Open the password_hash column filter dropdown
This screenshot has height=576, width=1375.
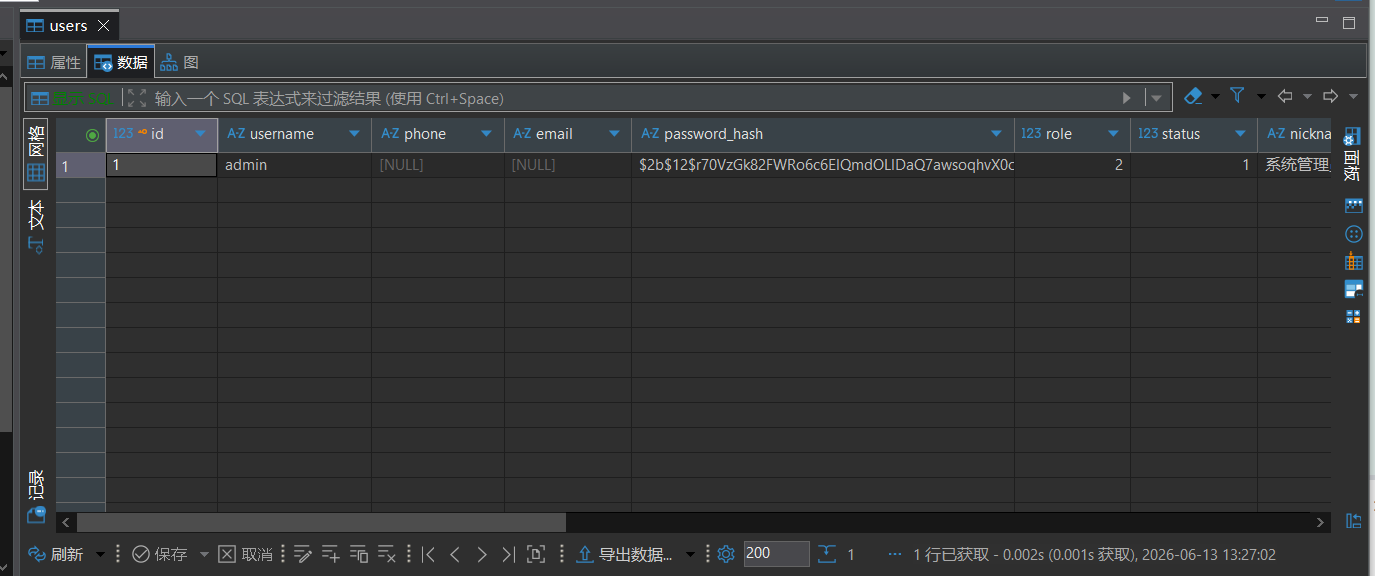(997, 134)
